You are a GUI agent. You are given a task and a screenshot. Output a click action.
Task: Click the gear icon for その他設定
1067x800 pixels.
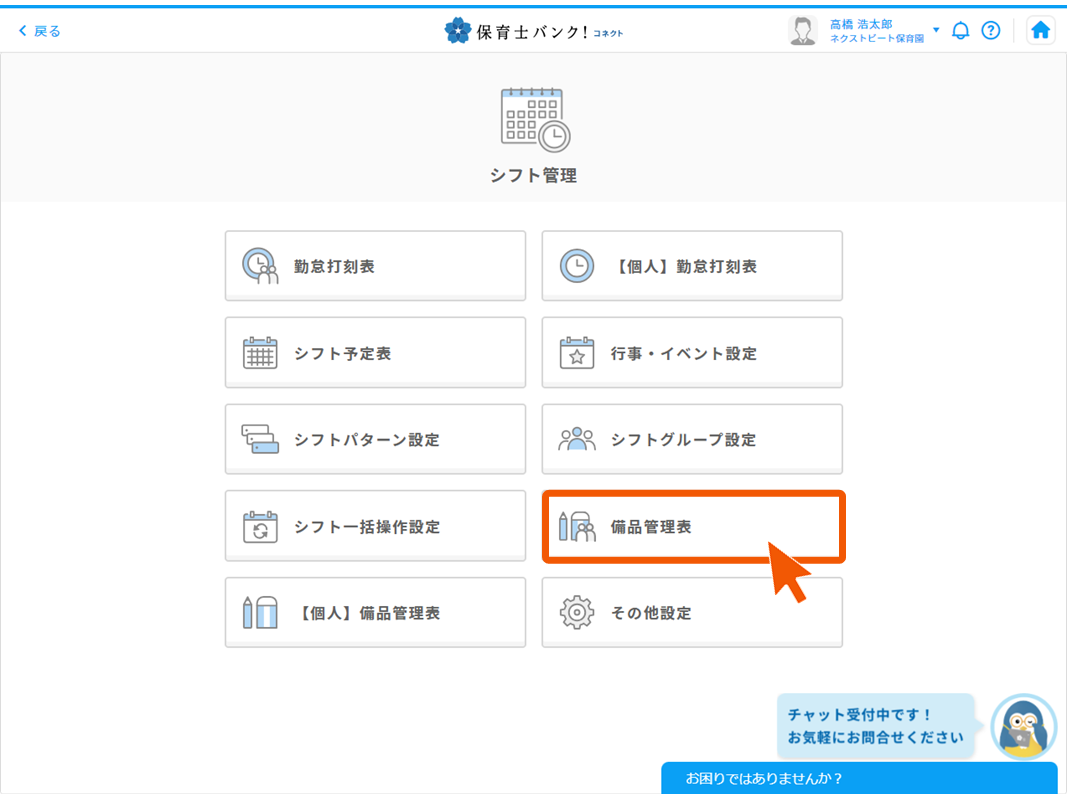point(577,613)
